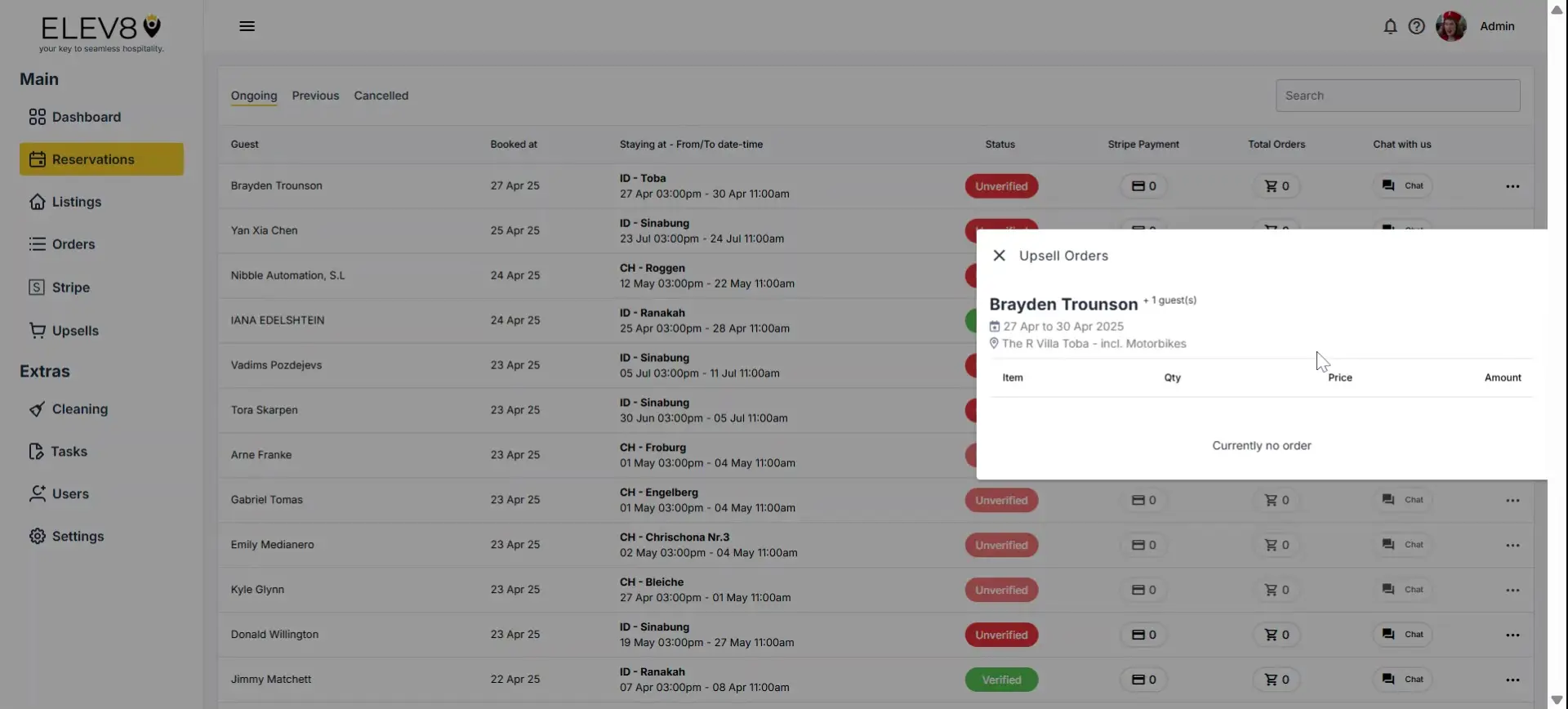Open the hamburger menu icon

pyautogui.click(x=247, y=26)
